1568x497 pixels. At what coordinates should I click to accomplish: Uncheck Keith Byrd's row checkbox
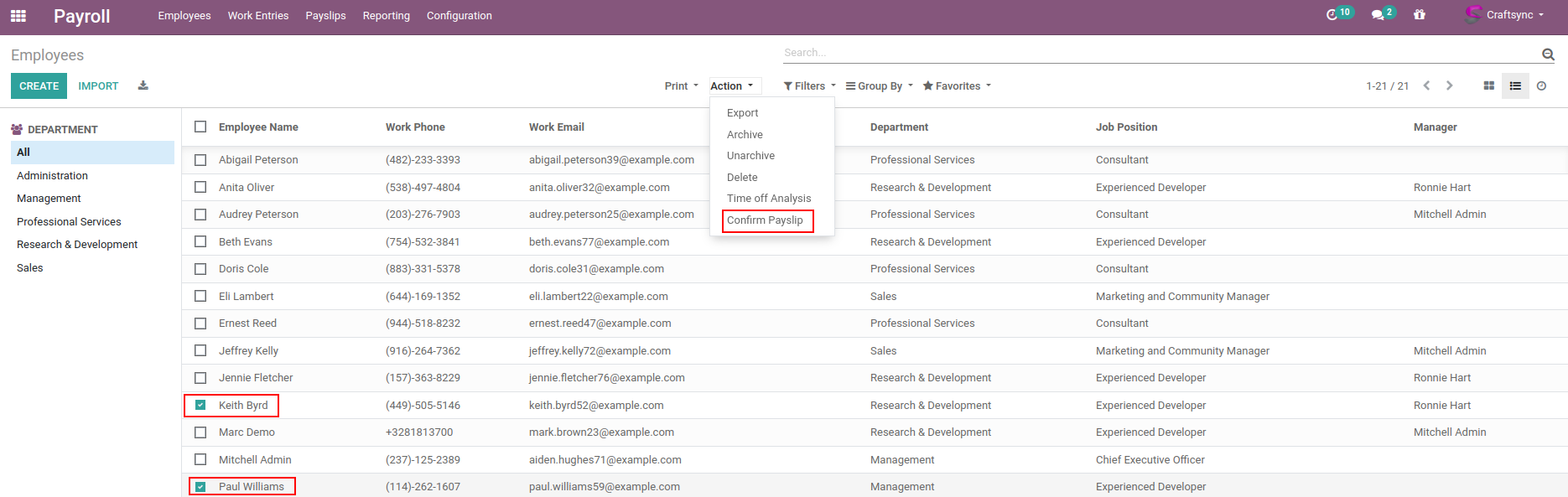200,405
